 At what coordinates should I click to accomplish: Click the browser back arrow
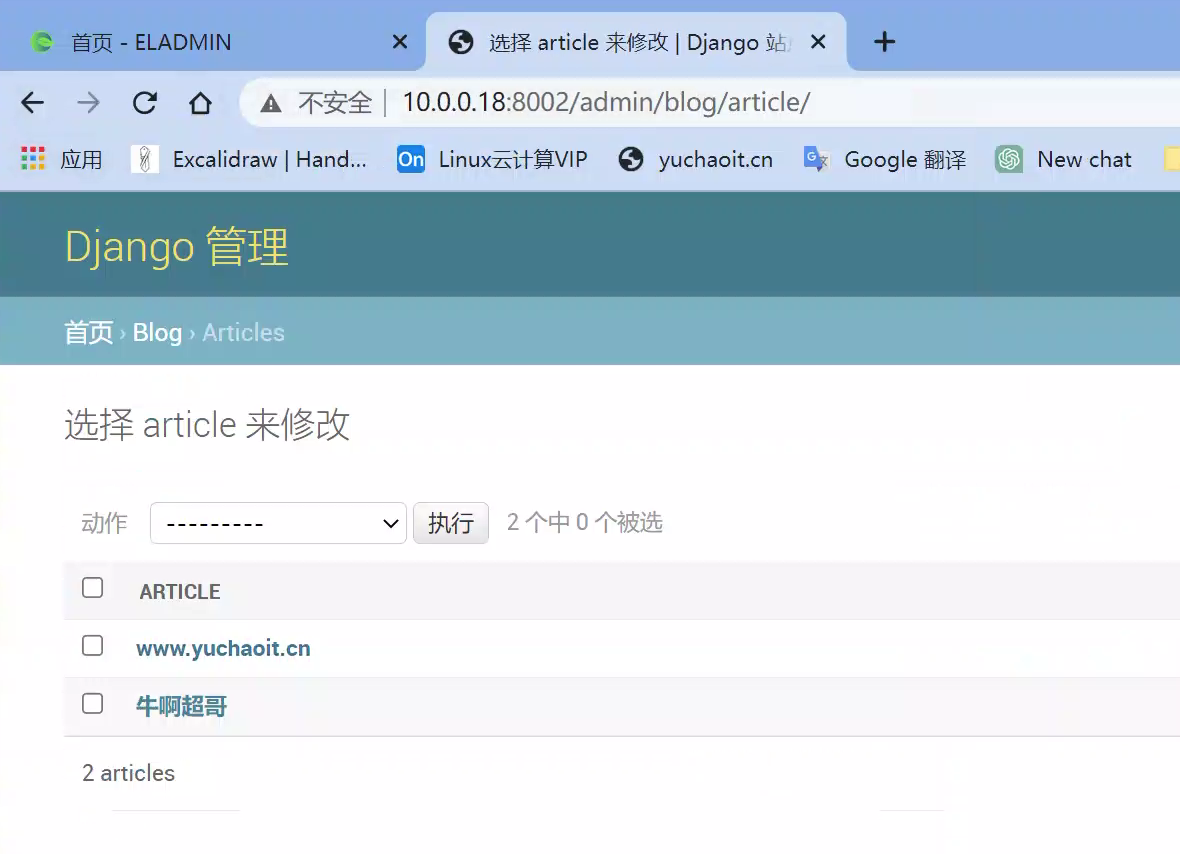[x=33, y=102]
